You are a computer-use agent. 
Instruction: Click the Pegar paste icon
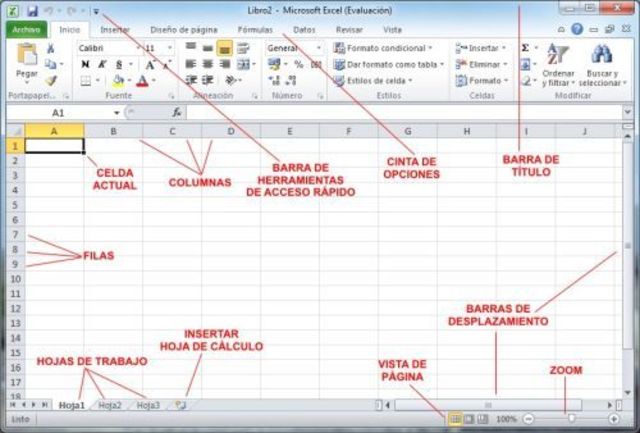pos(27,55)
